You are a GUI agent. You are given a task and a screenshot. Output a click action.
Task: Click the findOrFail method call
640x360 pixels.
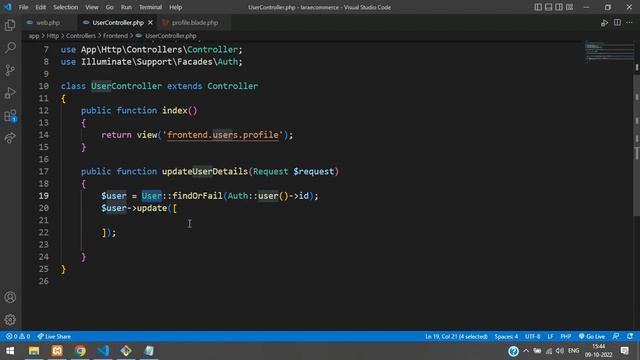tap(197, 196)
